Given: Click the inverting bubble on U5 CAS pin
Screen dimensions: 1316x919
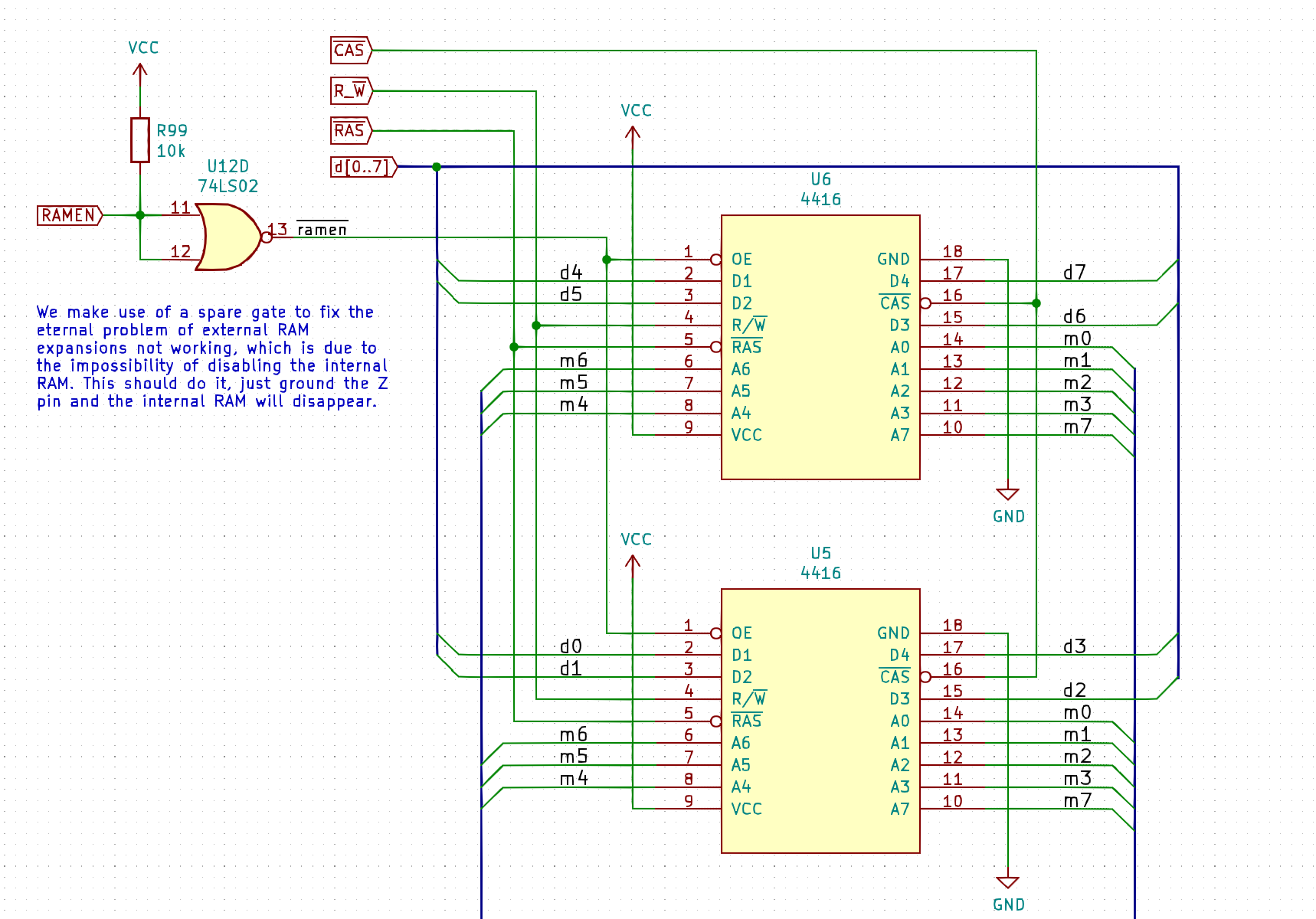Looking at the screenshot, I should pyautogui.click(x=925, y=677).
